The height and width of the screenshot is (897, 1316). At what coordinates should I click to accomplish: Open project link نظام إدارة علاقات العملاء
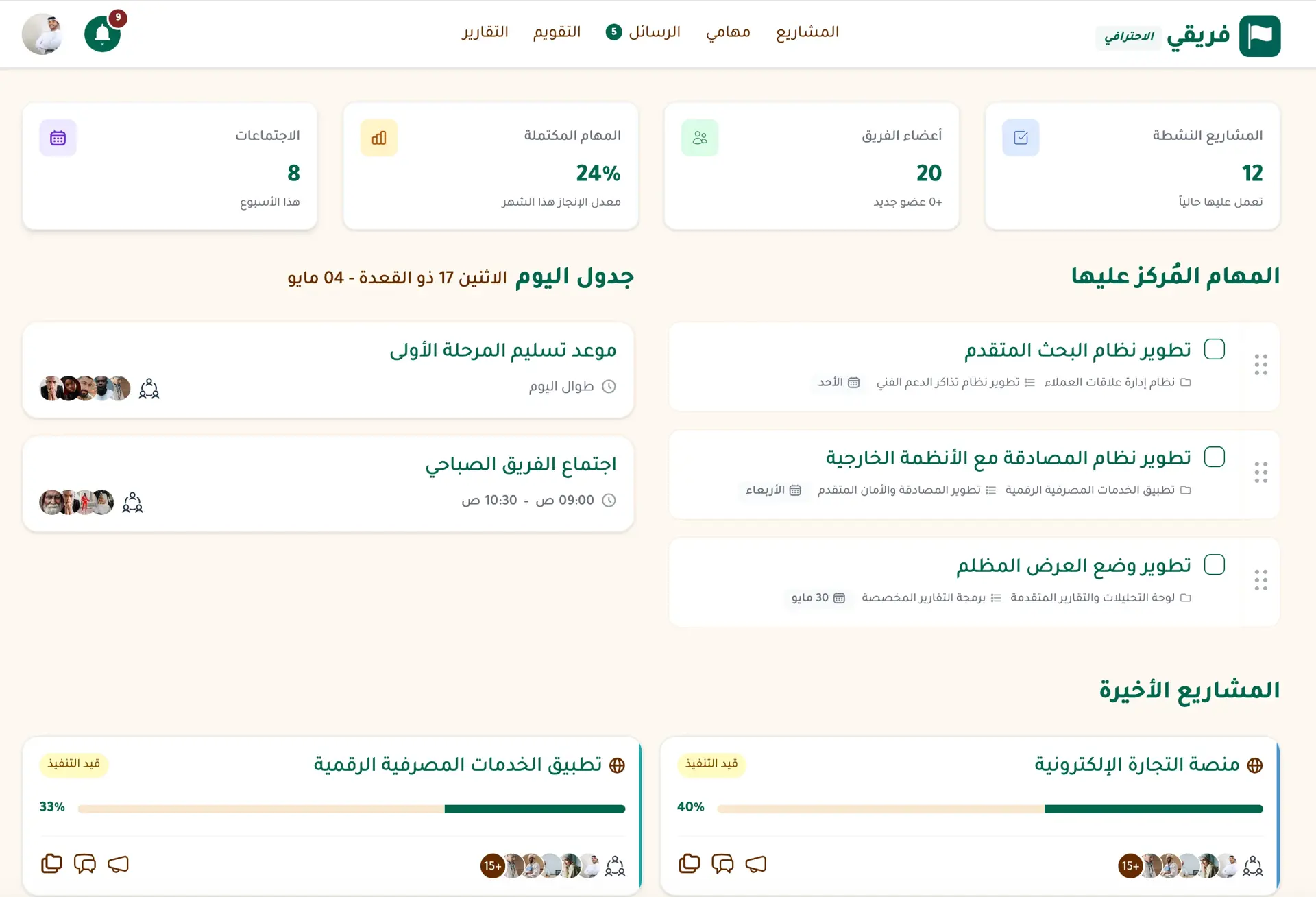point(1110,382)
